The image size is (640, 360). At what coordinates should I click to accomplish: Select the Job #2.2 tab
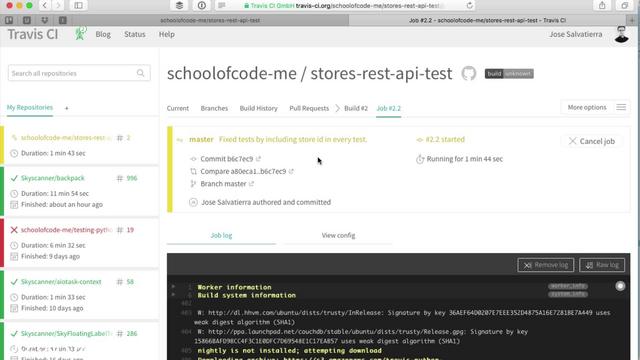coord(389,108)
